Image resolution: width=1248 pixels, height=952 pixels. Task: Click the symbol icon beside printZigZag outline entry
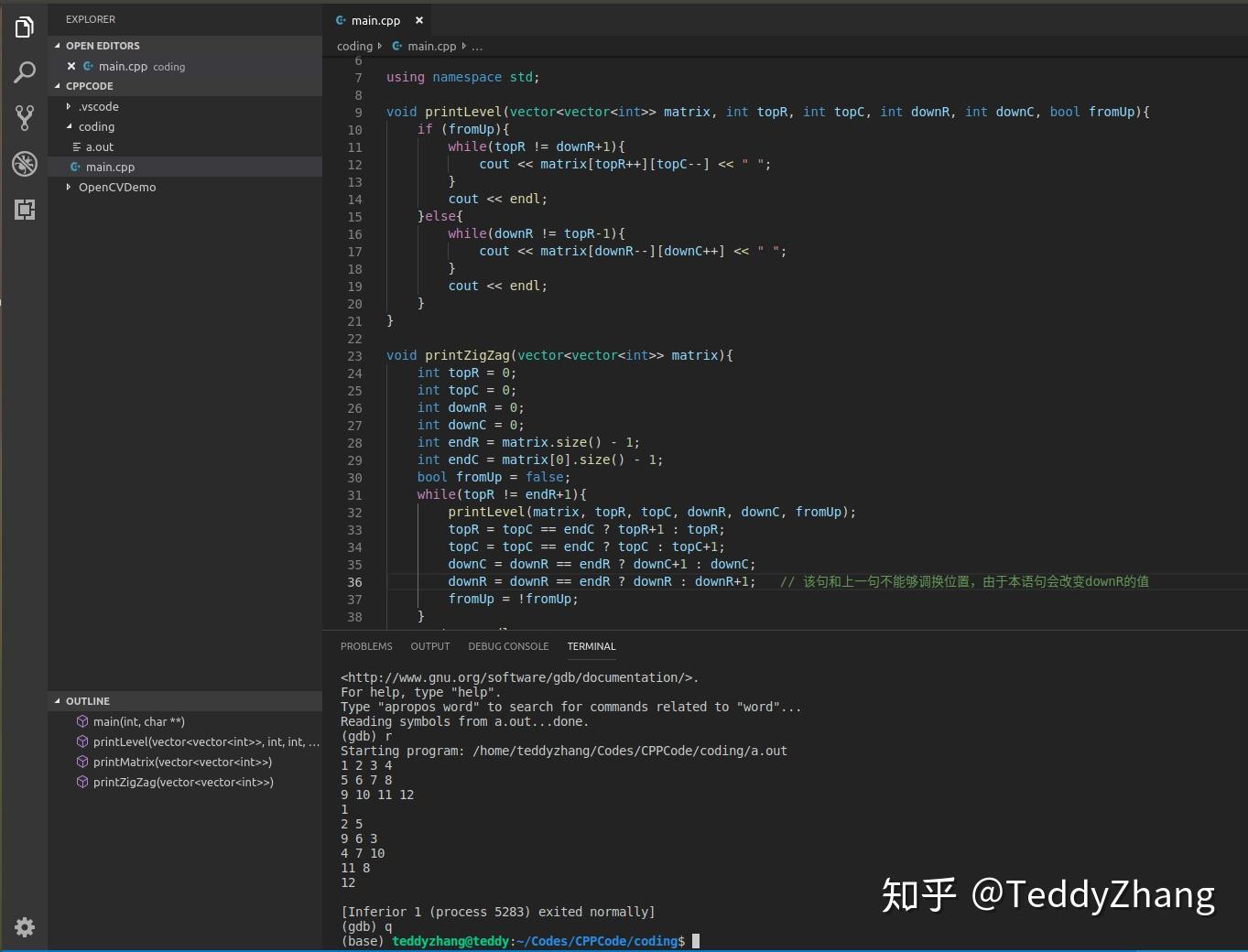[x=82, y=782]
